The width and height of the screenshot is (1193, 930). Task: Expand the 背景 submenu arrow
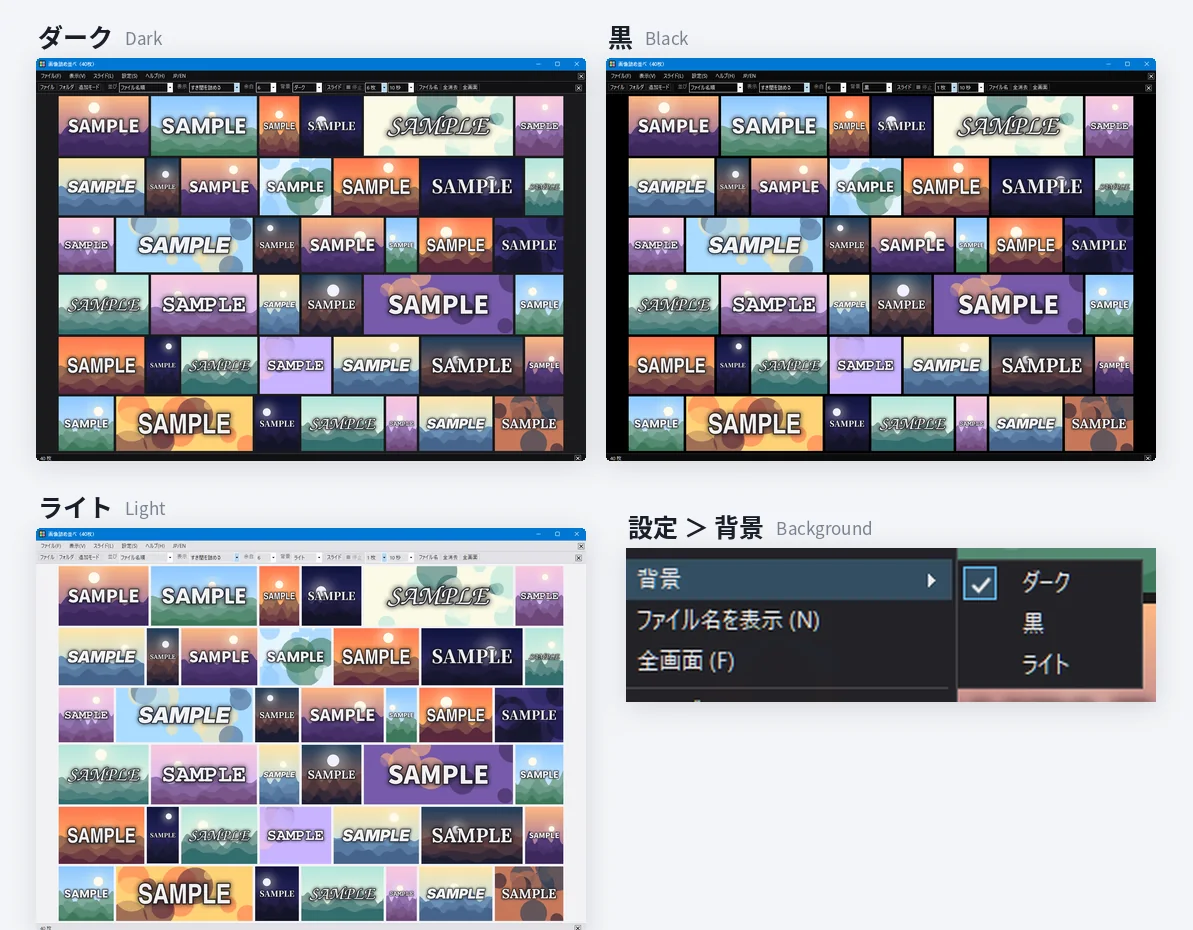coord(931,581)
